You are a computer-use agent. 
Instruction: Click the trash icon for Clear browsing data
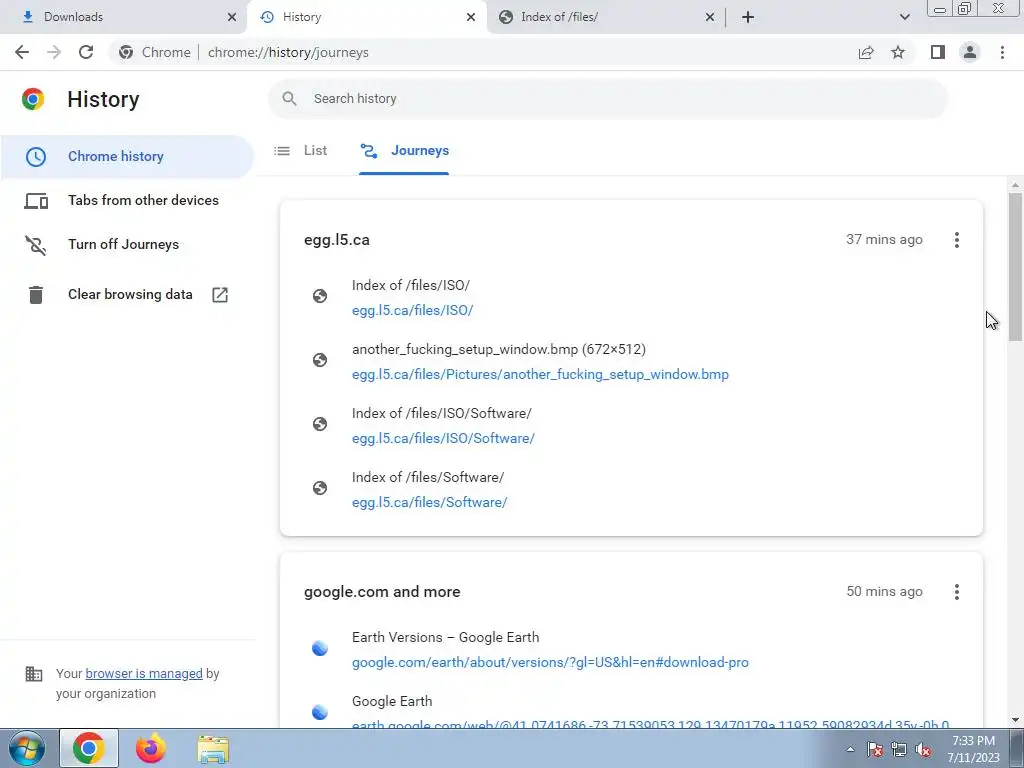click(x=36, y=295)
